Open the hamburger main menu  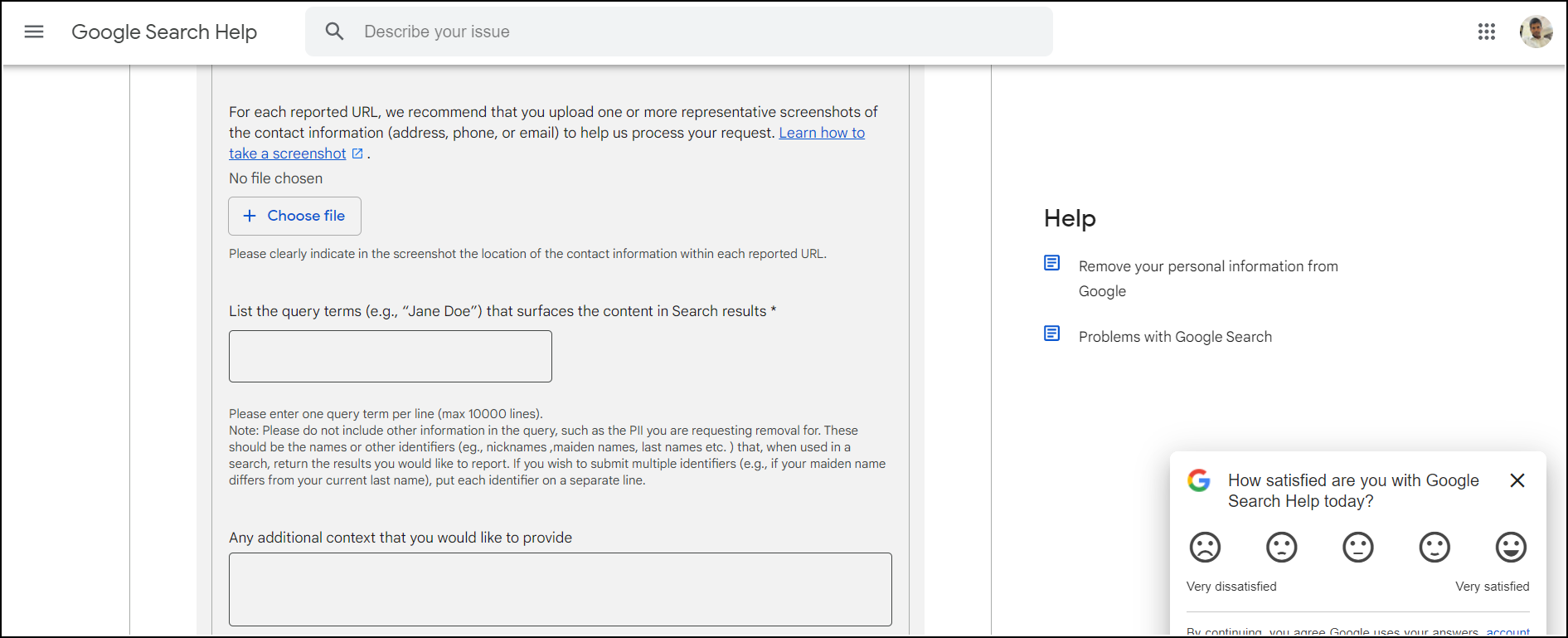(x=34, y=32)
